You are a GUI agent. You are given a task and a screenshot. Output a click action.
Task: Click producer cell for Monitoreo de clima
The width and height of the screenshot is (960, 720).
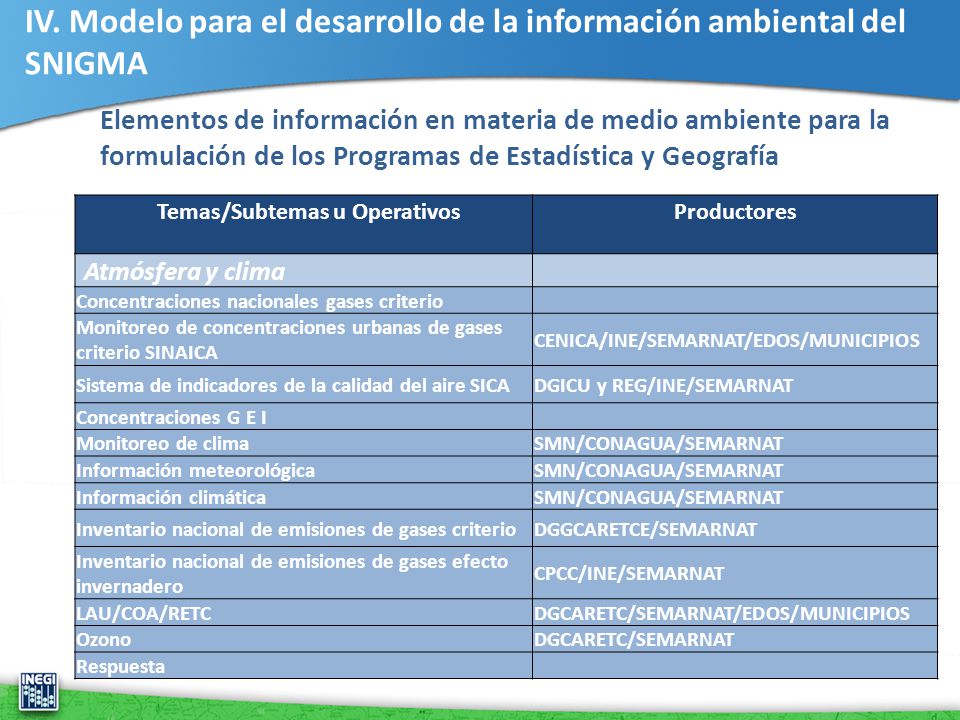coord(735,443)
